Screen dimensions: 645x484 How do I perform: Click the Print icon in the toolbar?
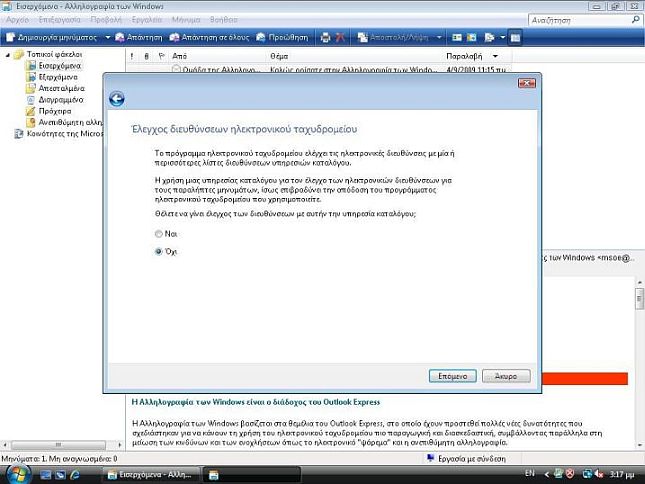(325, 37)
